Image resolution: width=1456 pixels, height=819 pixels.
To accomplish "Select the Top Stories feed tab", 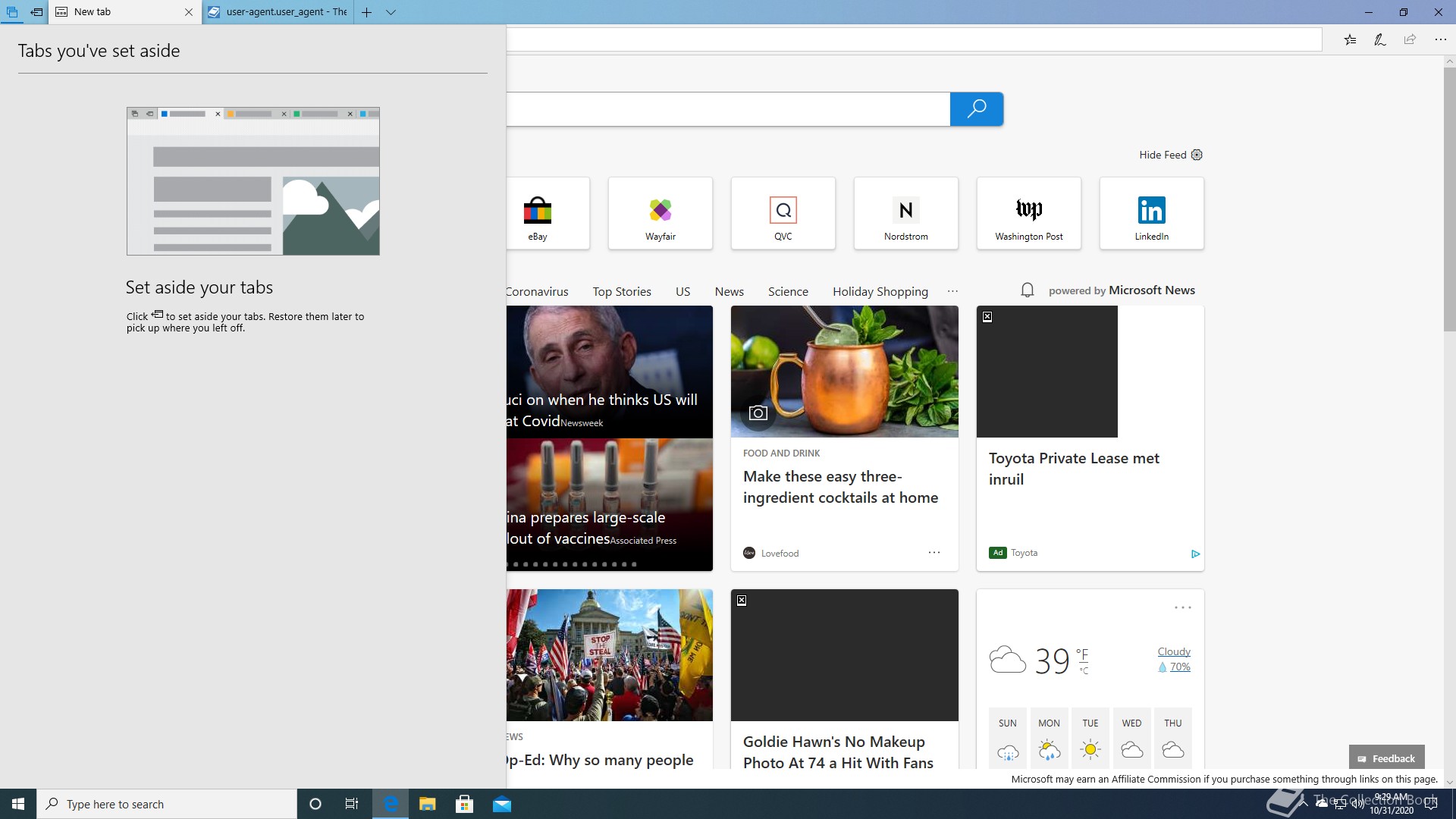I will pos(622,291).
